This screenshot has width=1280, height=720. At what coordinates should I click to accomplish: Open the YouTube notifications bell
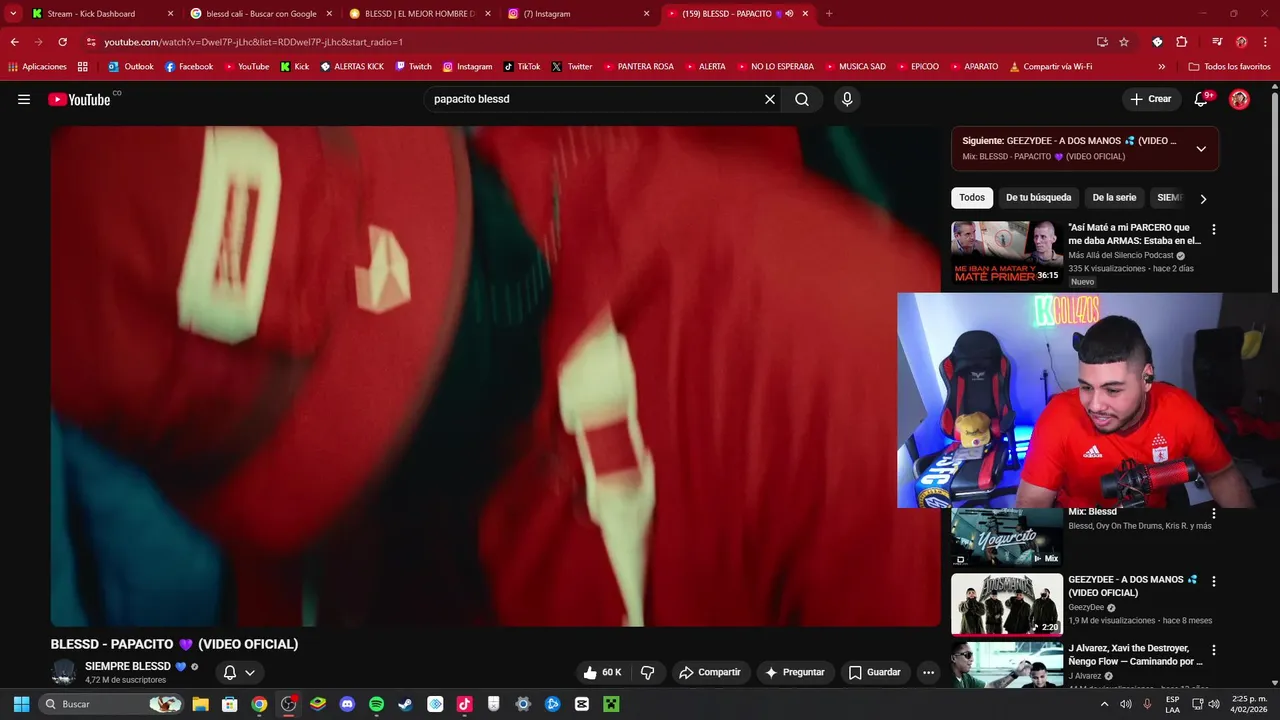point(1202,99)
